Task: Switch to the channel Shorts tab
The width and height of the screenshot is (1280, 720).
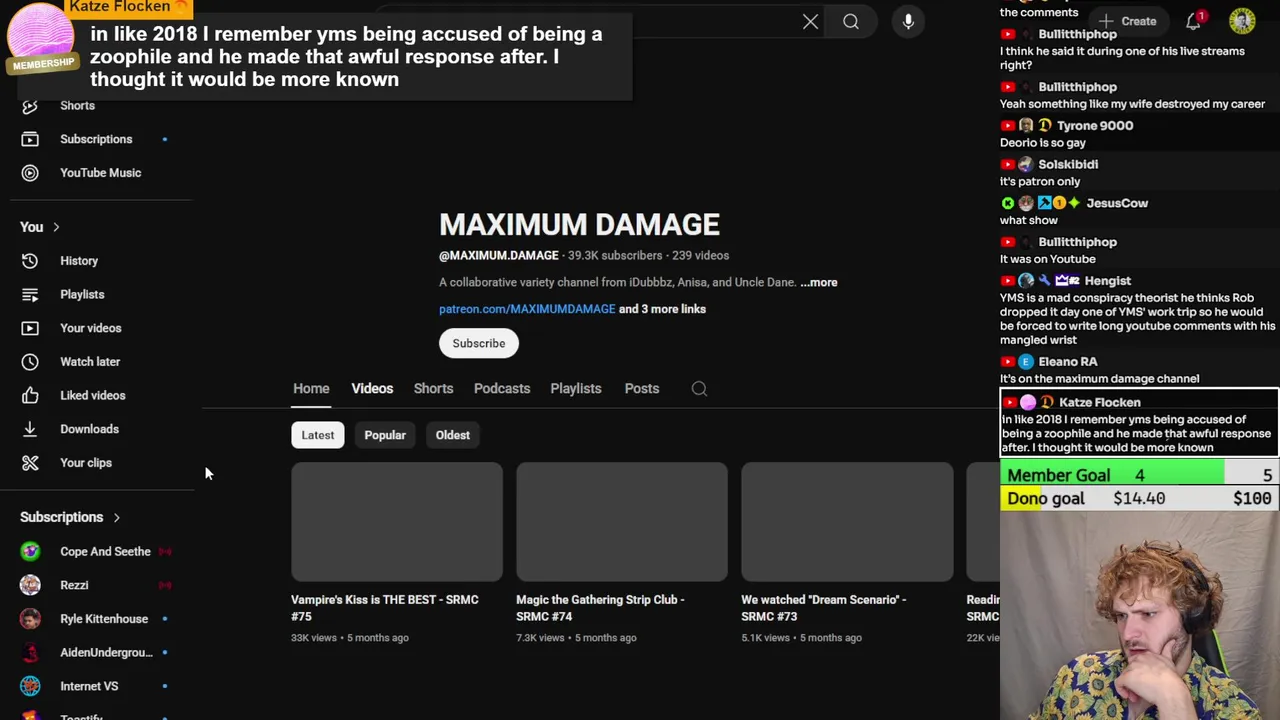Action: point(433,388)
